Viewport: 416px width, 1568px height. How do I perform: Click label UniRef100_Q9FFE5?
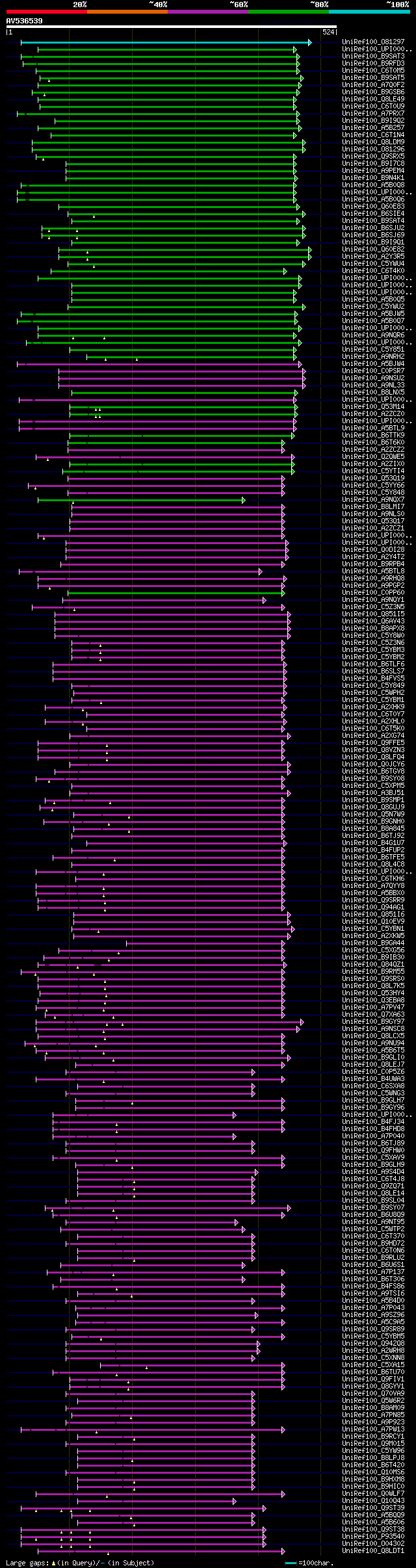click(373, 743)
